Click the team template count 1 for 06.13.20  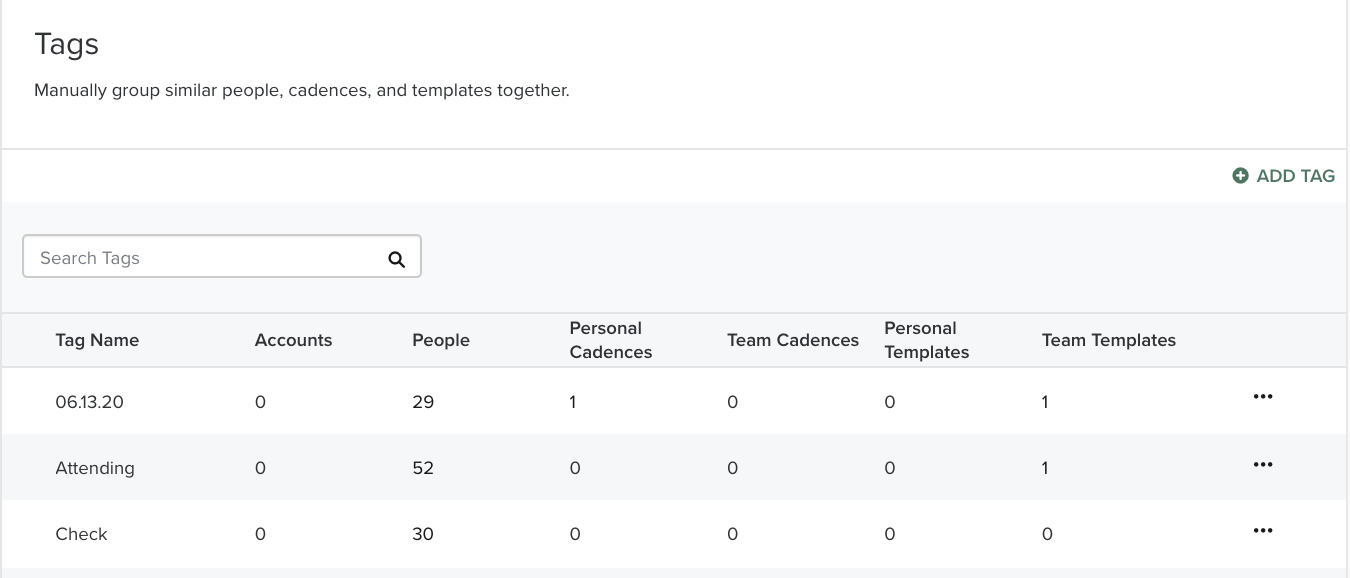pos(1044,401)
